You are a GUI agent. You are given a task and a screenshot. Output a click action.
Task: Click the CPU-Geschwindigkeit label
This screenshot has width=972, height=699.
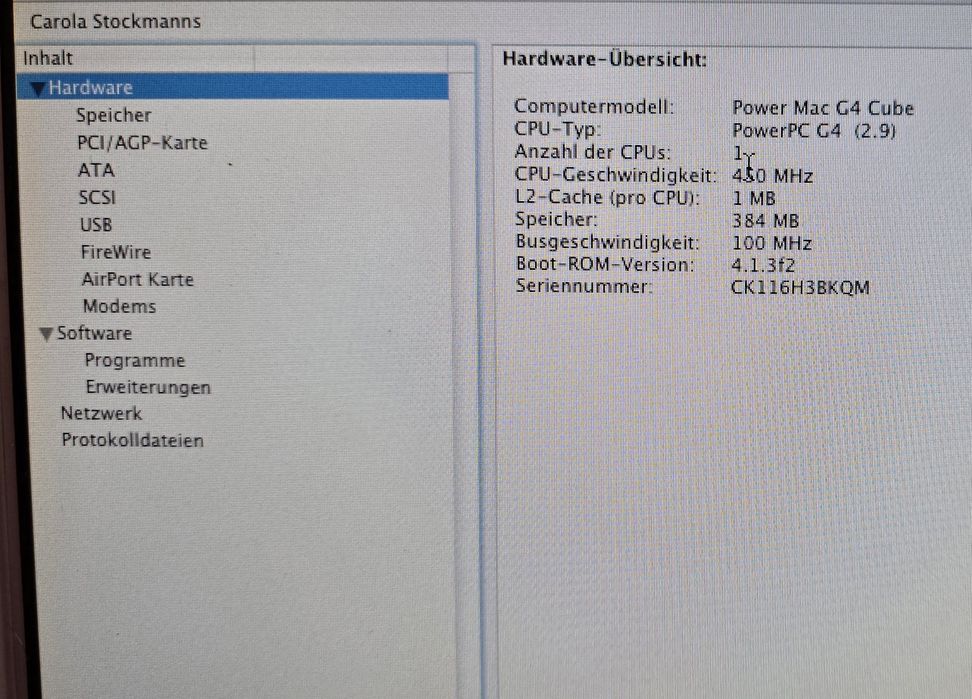point(615,175)
